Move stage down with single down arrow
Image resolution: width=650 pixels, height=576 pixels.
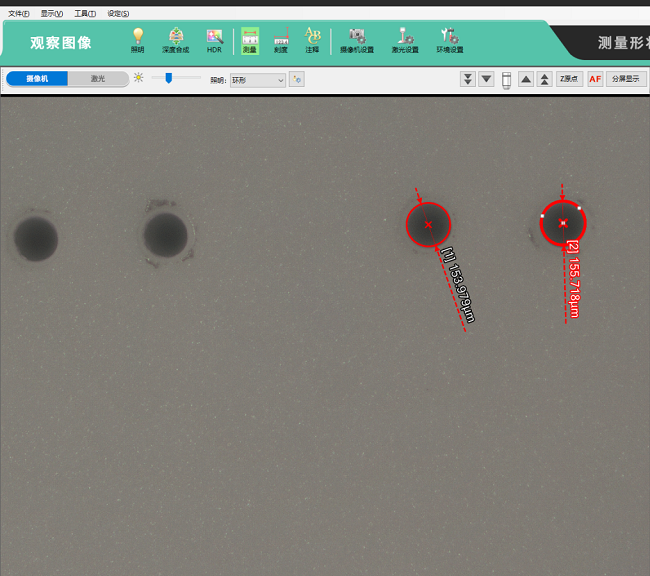(486, 79)
